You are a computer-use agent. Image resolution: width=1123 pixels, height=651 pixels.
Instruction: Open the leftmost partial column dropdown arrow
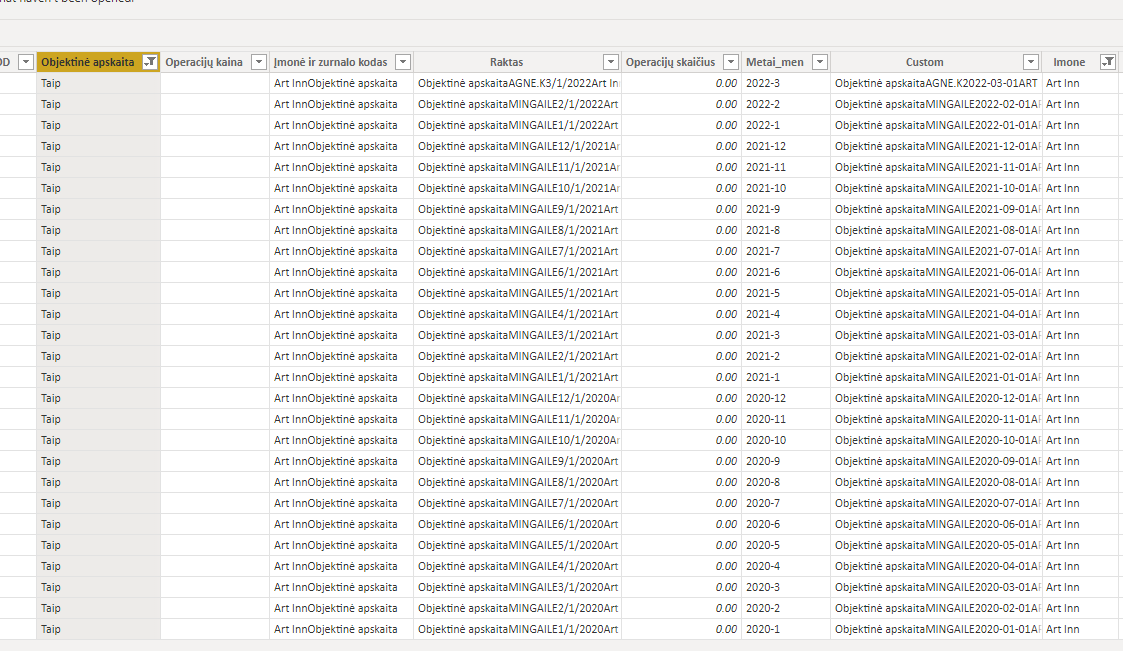[x=26, y=62]
